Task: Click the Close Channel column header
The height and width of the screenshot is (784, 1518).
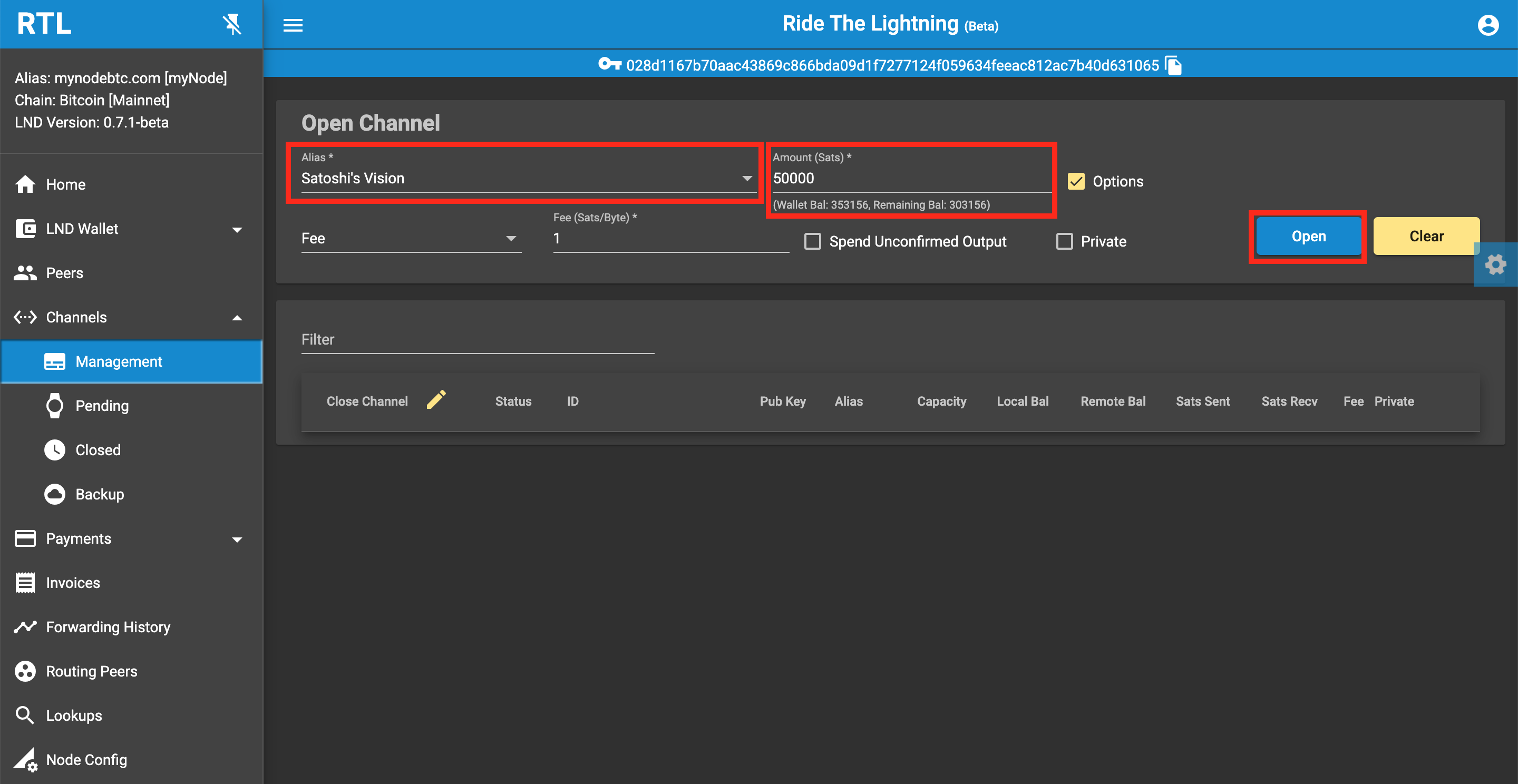Action: coord(366,401)
